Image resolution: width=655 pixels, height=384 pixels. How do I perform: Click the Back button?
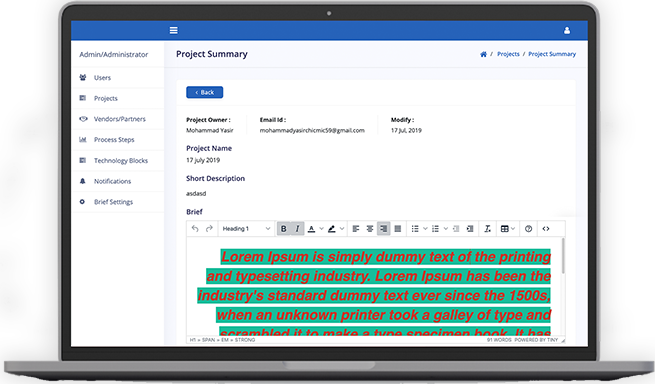tap(205, 92)
